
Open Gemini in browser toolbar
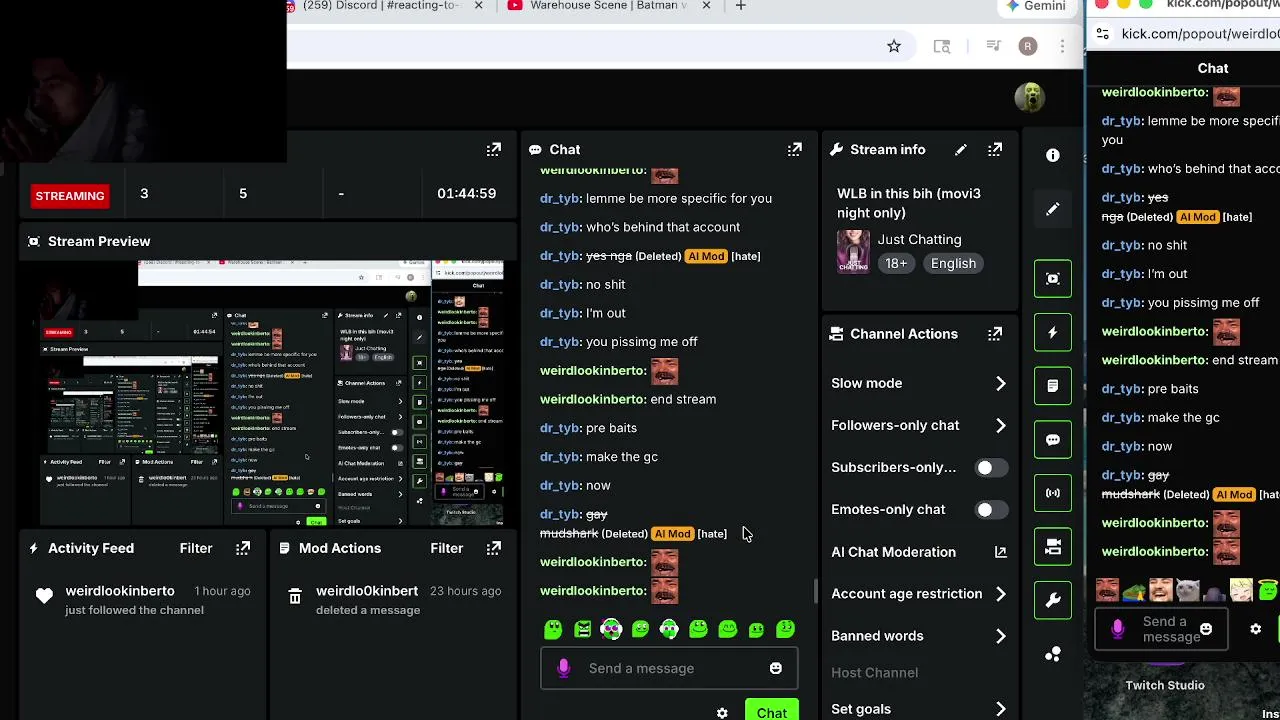click(1037, 6)
